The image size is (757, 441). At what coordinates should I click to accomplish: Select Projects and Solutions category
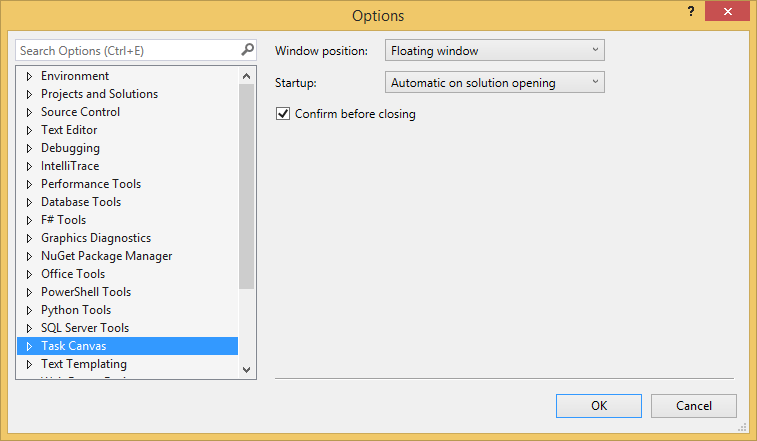click(99, 94)
